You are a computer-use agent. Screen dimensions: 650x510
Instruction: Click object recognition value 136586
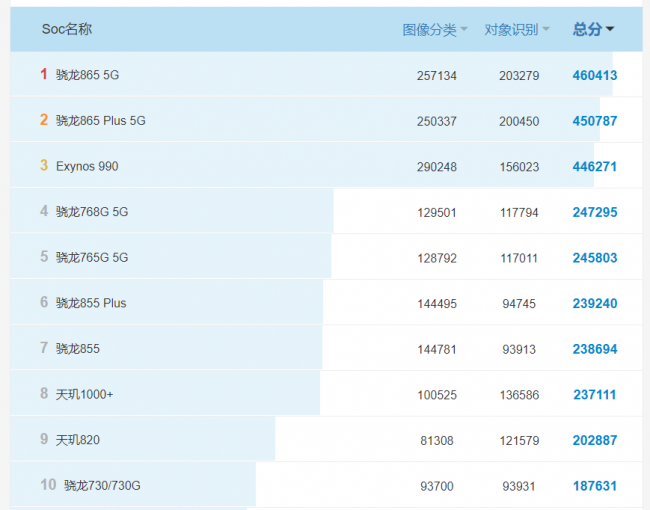(519, 395)
